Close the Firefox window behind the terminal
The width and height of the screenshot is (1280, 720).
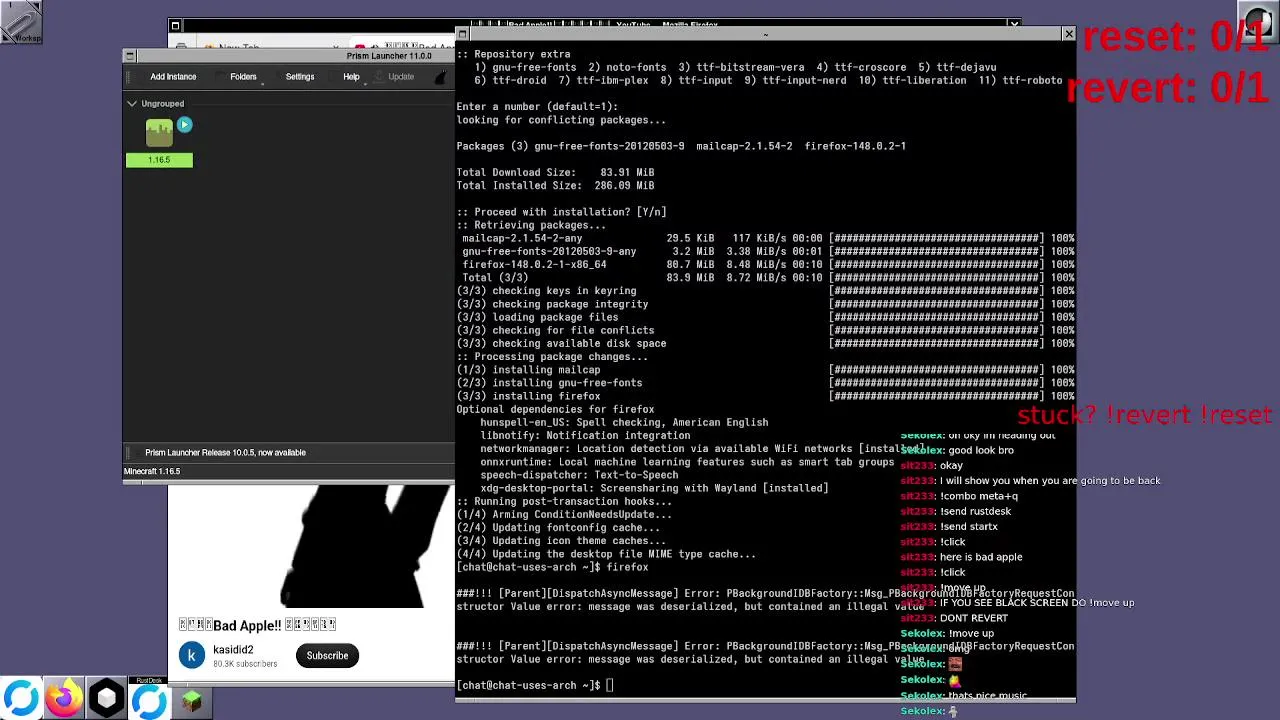pos(1013,24)
